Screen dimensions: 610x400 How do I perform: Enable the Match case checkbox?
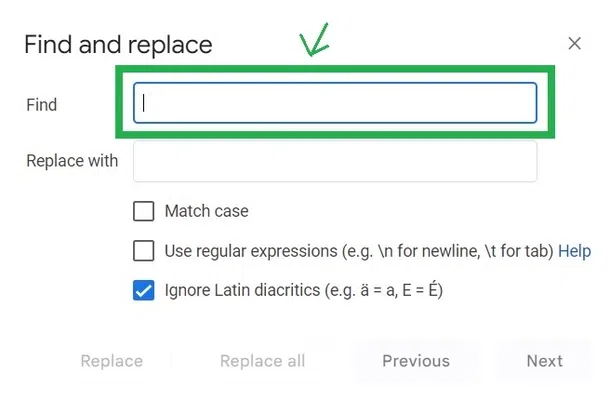[144, 211]
